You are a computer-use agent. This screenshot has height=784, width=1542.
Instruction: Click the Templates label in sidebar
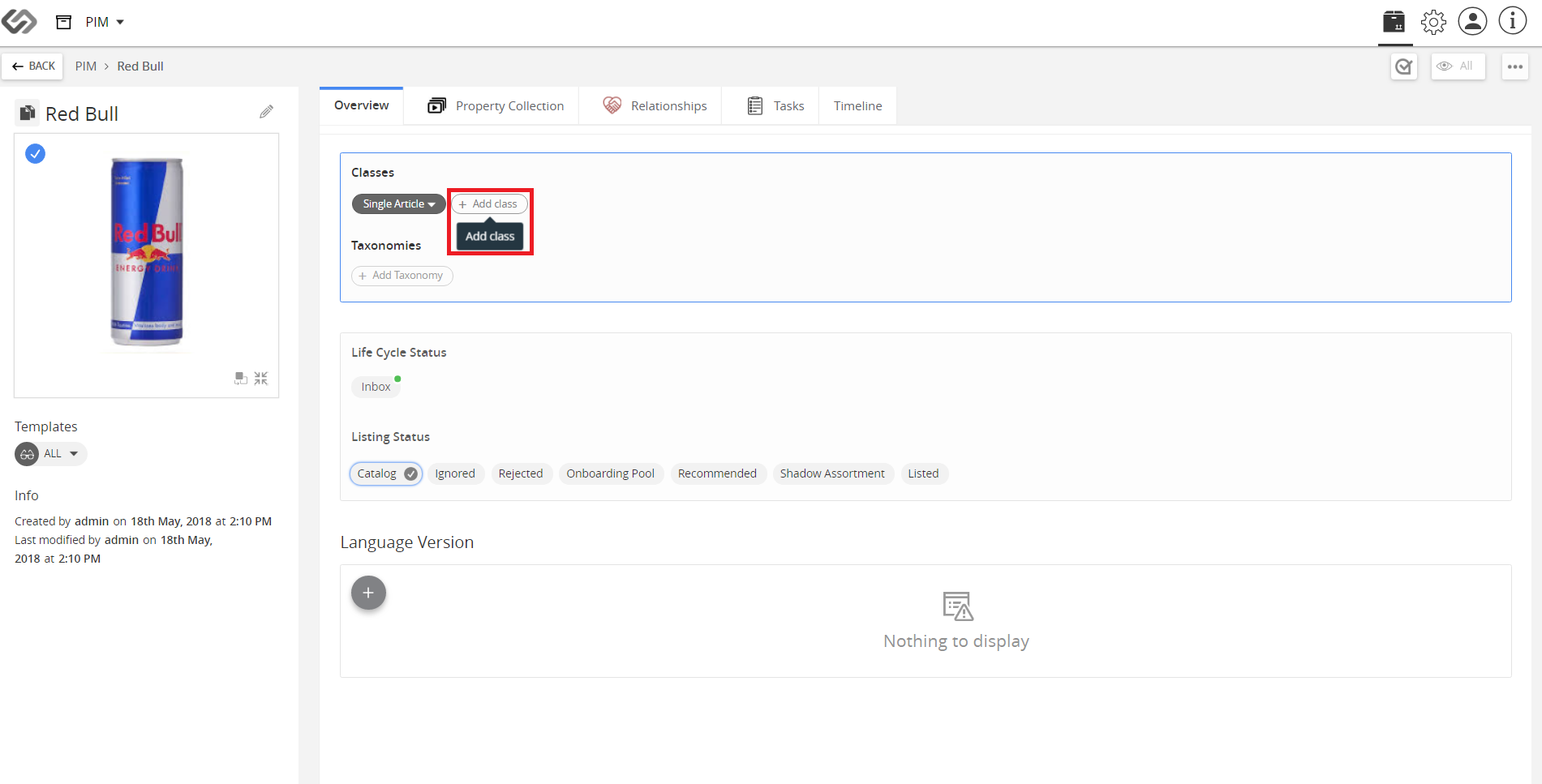46,426
